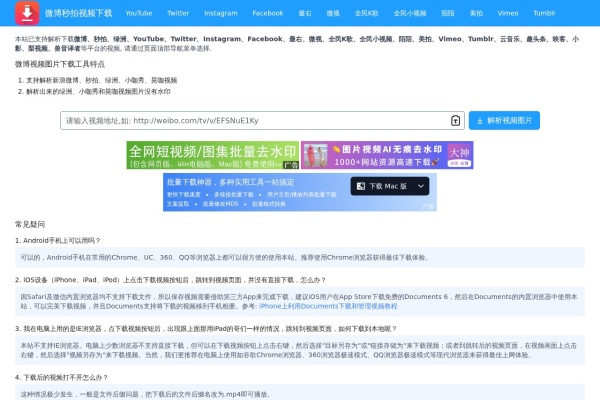The height and width of the screenshot is (400, 600).
Task: Click the 微博视频图片下载工具特点 heading
Action: pyautogui.click(x=60, y=64)
